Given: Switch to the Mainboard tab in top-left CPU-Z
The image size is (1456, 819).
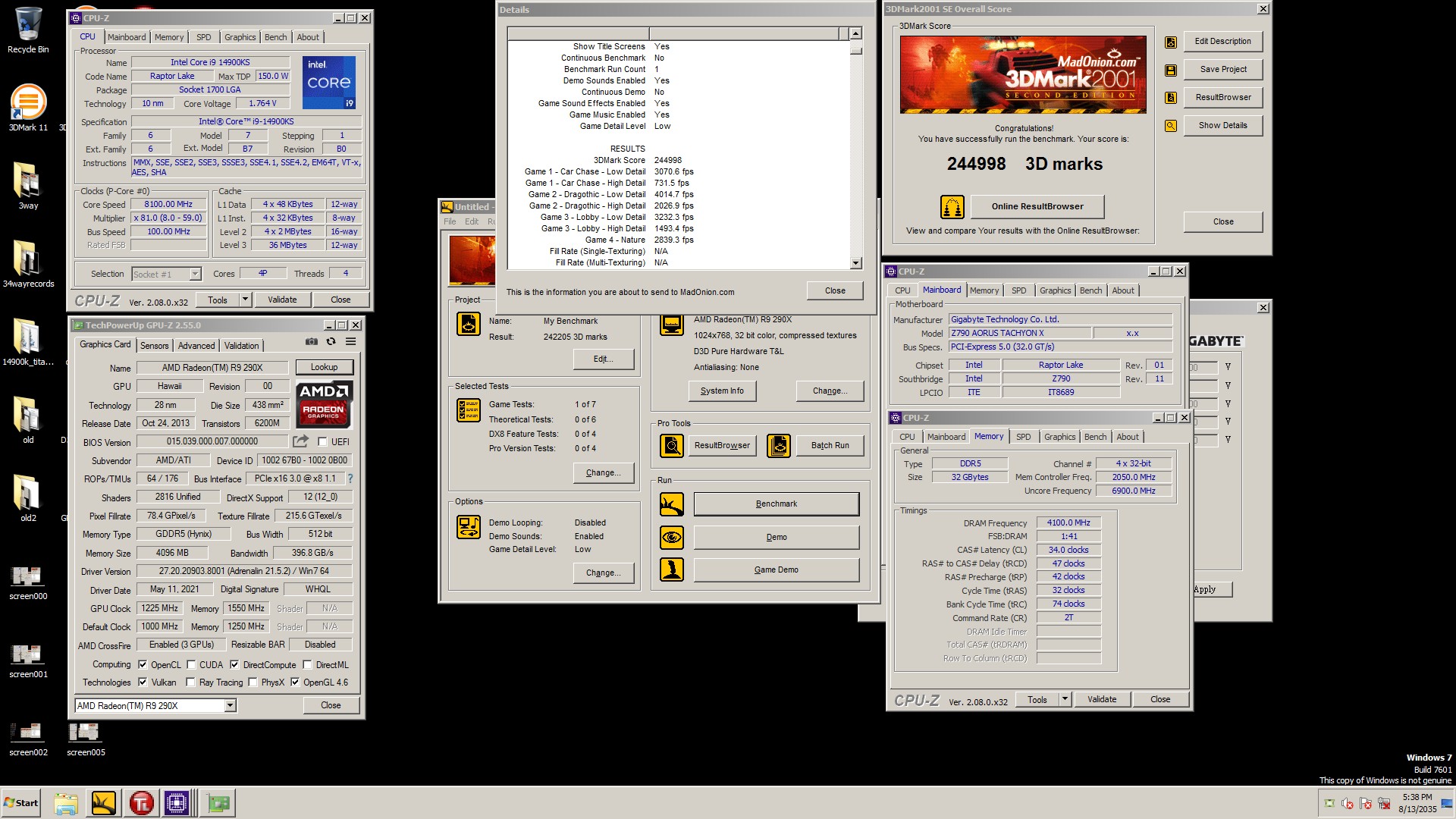Looking at the screenshot, I should [127, 37].
